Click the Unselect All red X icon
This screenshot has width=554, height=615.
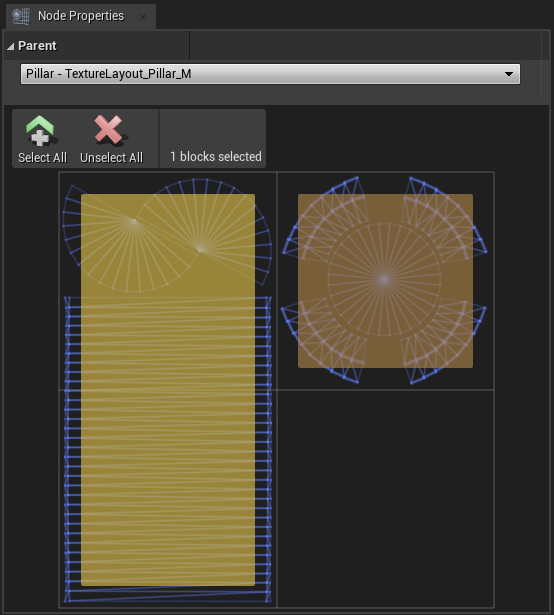[x=109, y=130]
